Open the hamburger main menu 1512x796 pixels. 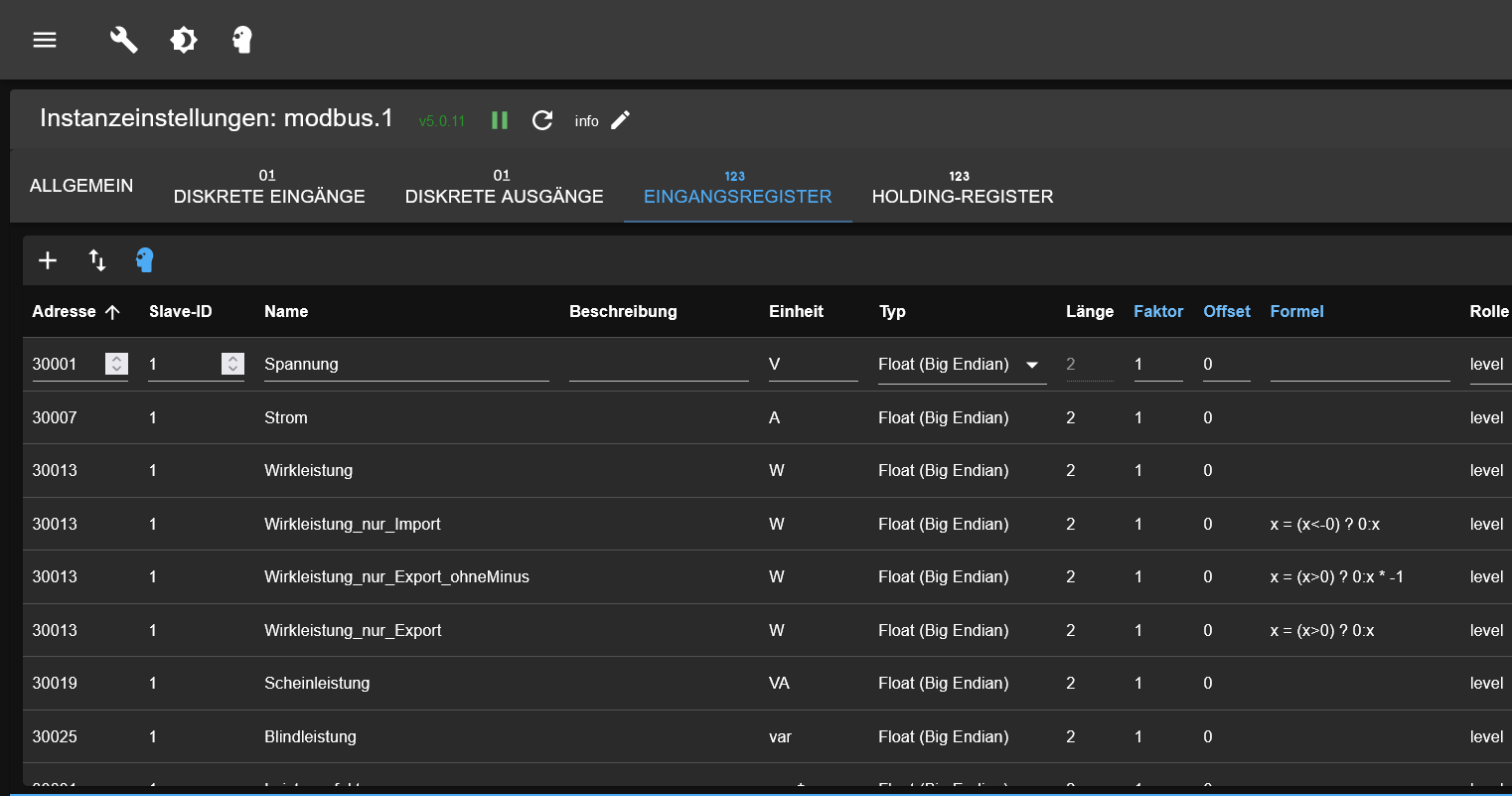45,40
